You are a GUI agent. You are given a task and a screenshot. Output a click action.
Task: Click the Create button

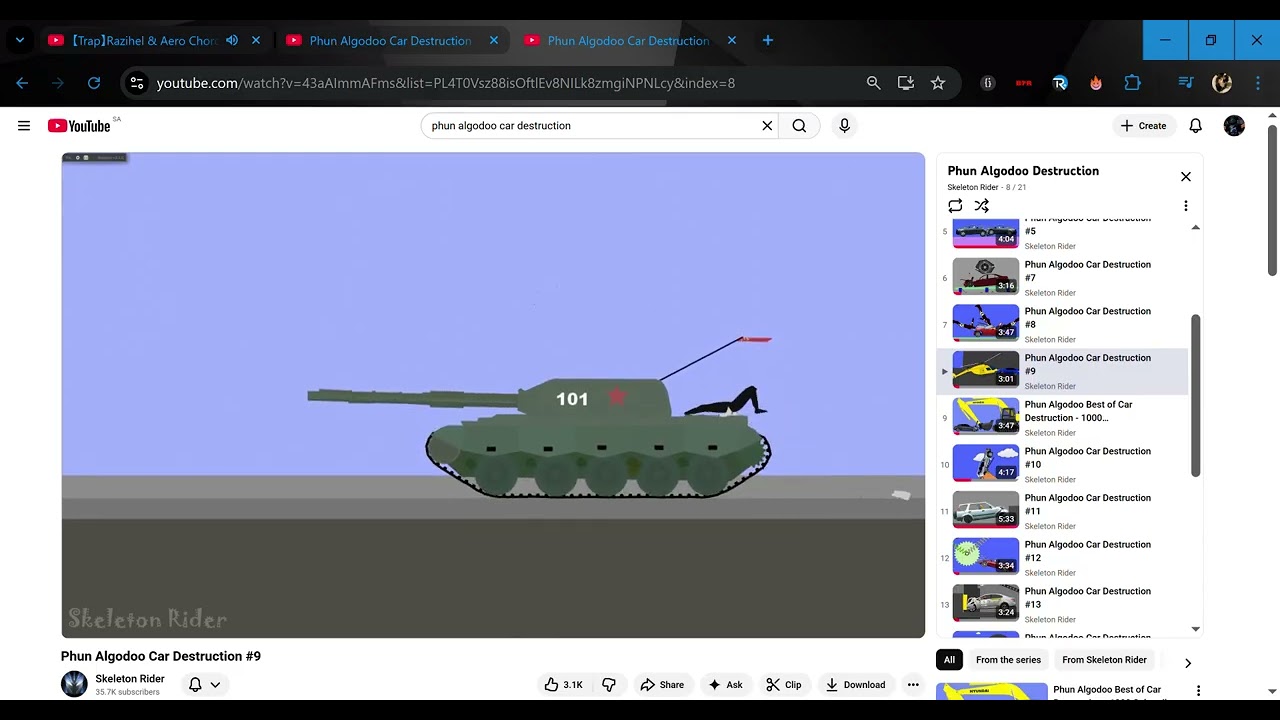pos(1143,126)
